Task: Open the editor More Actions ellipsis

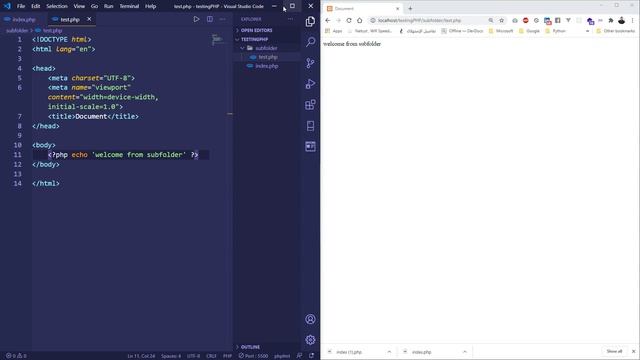Action: click(222, 19)
